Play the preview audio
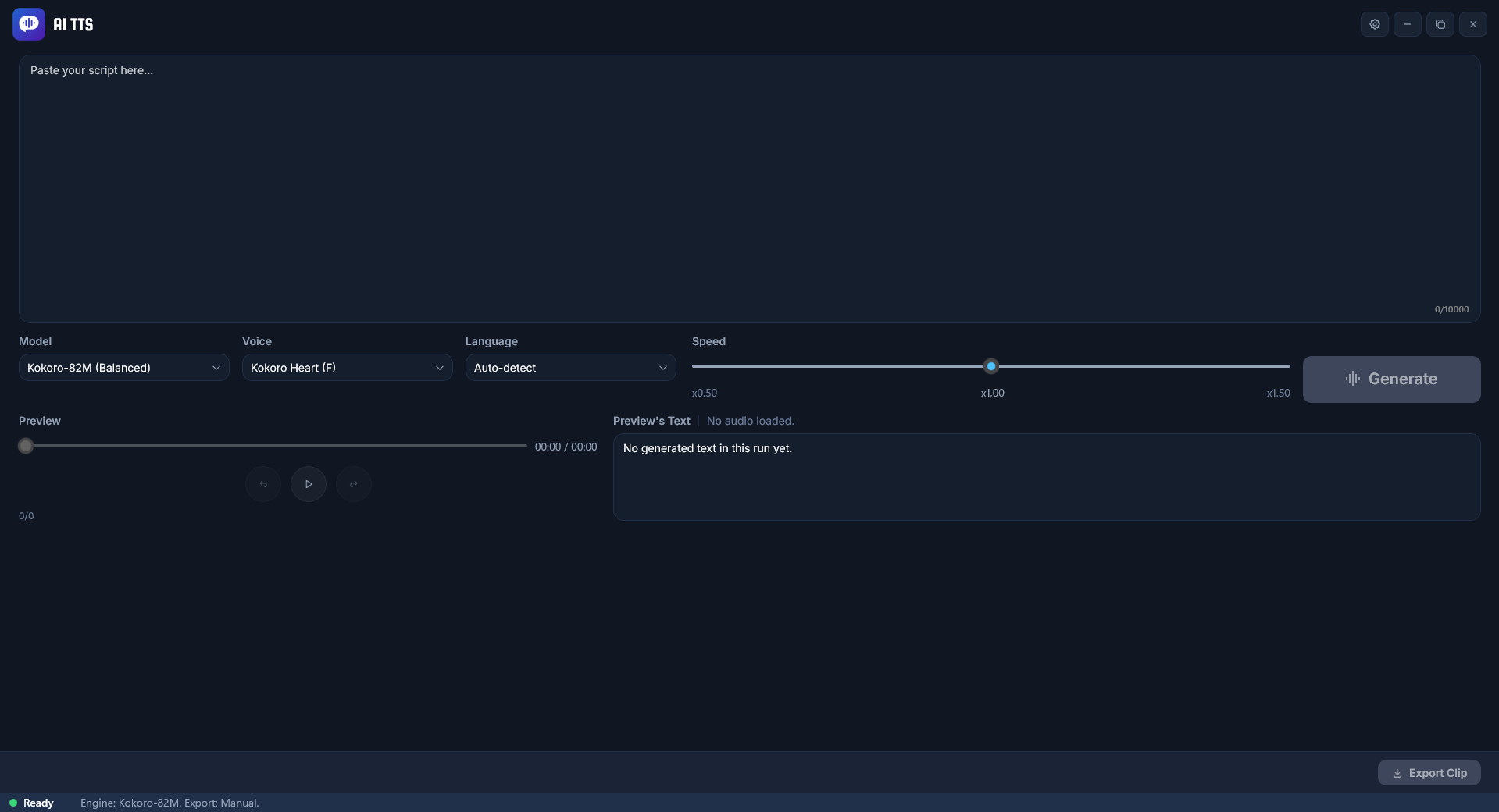The image size is (1499, 812). pos(309,484)
